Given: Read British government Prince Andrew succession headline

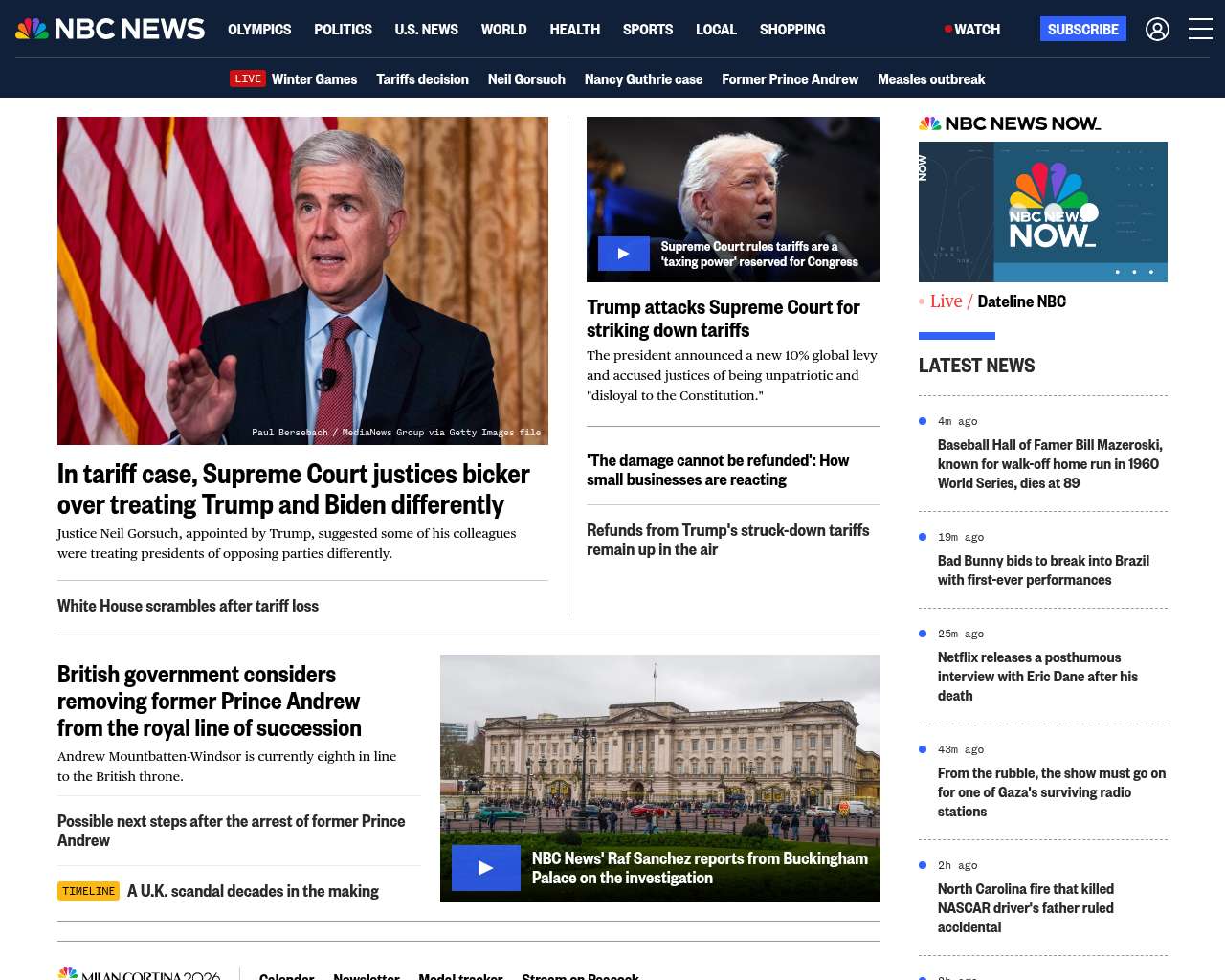Looking at the screenshot, I should pyautogui.click(x=210, y=702).
